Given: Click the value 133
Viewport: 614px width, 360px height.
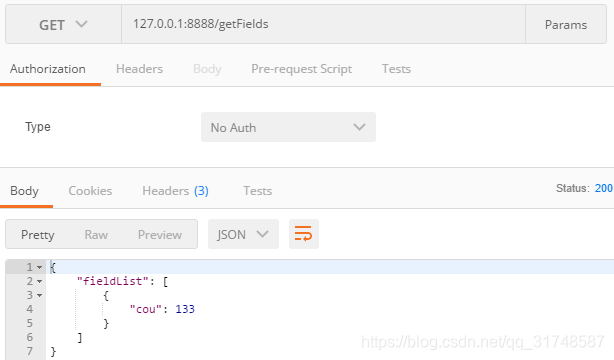Looking at the screenshot, I should click(185, 309).
